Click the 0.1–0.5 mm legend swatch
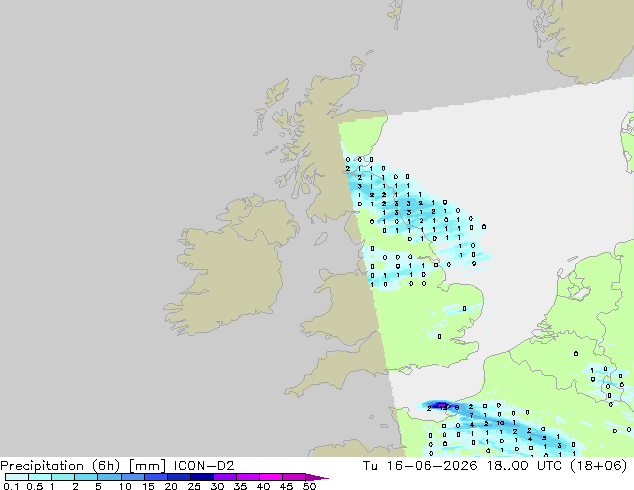This screenshot has width=634, height=490. click(17, 477)
